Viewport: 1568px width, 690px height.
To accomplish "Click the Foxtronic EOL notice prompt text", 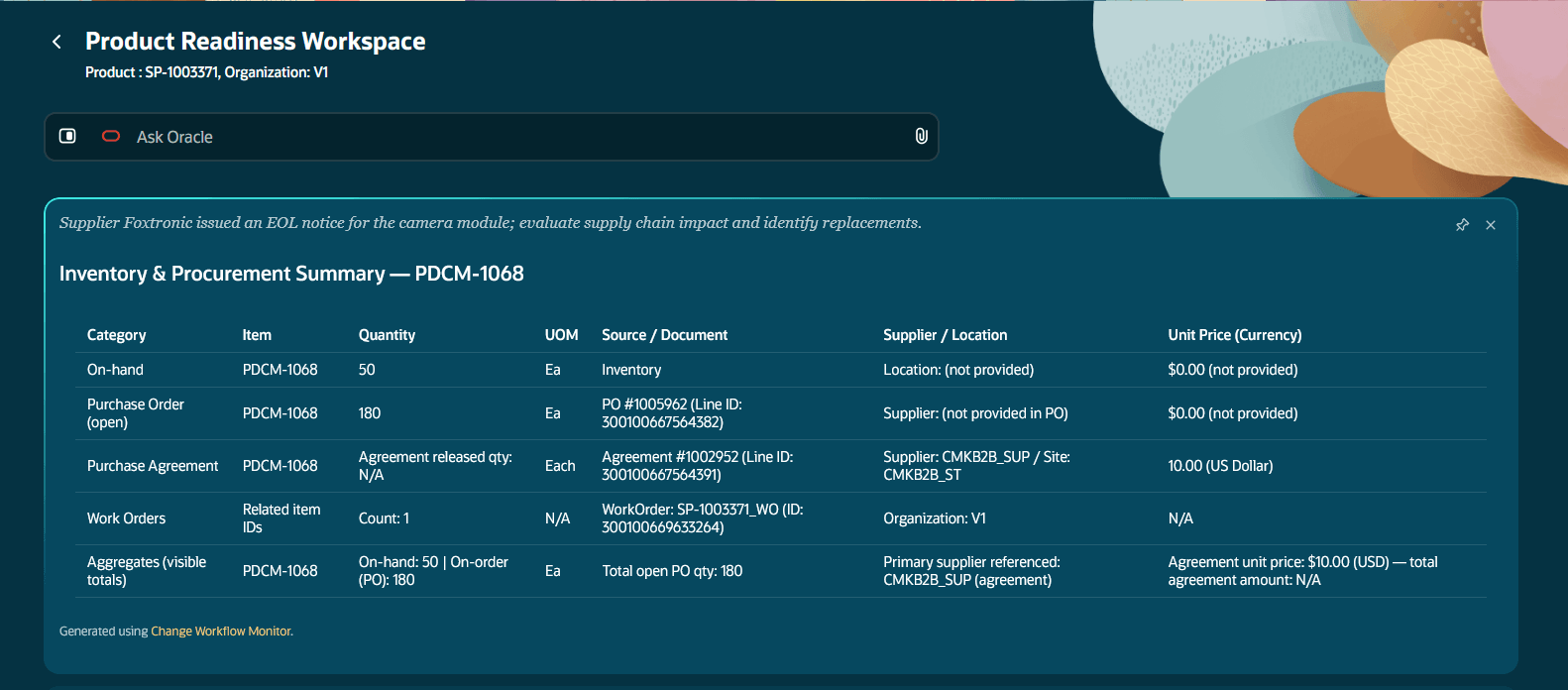I will 491,223.
